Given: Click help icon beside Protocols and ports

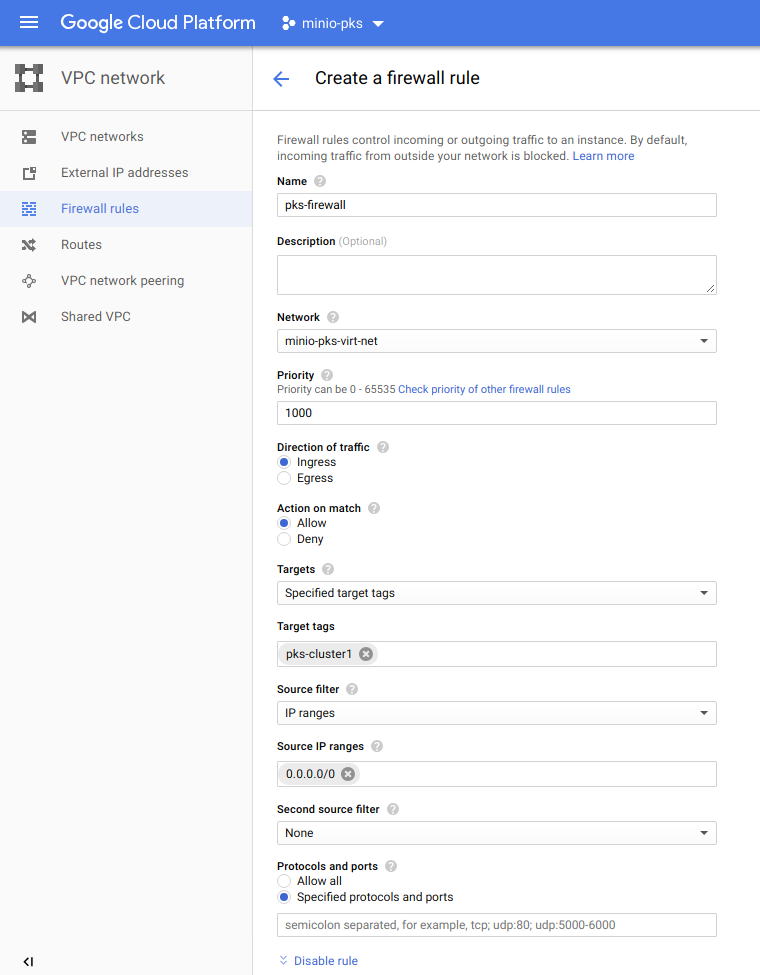Looking at the screenshot, I should 391,866.
